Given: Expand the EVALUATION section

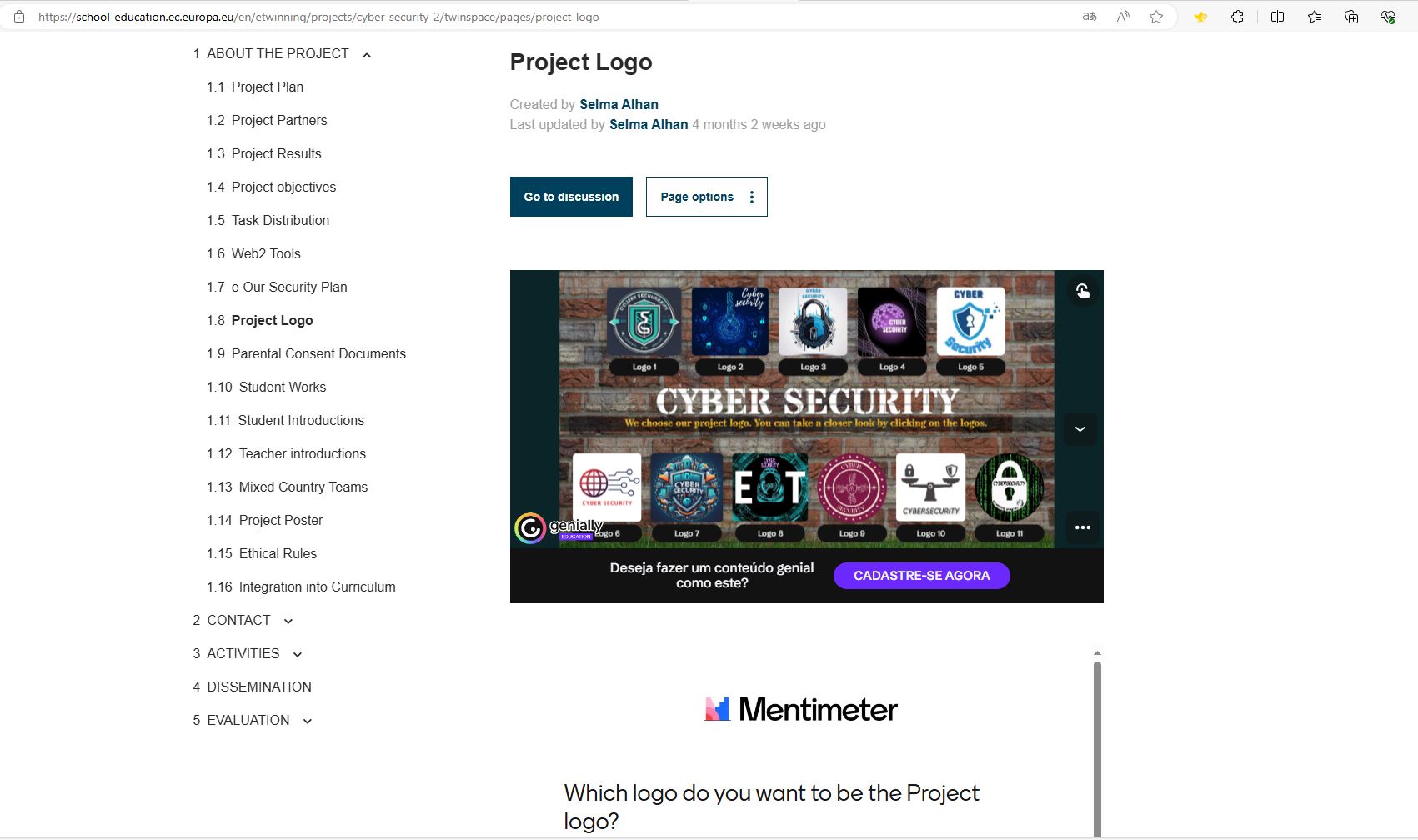Looking at the screenshot, I should click(308, 721).
